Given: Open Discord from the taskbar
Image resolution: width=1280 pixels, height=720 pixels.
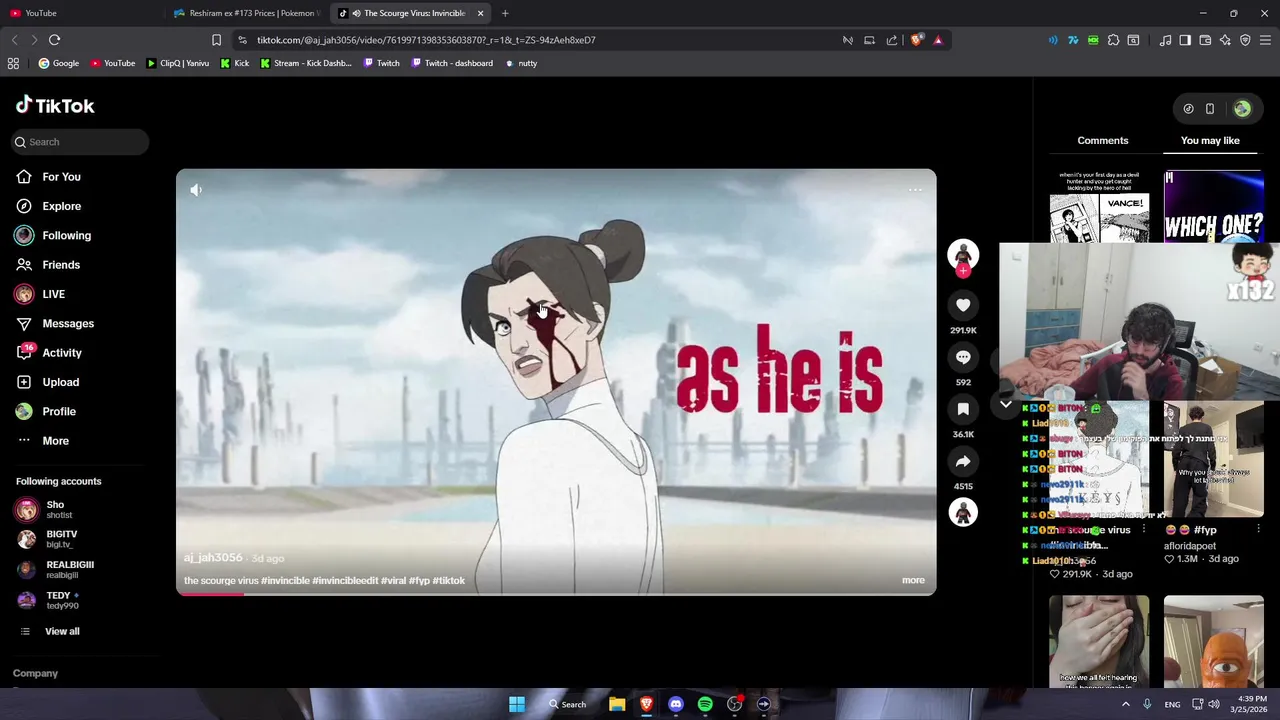Looking at the screenshot, I should coord(676,704).
